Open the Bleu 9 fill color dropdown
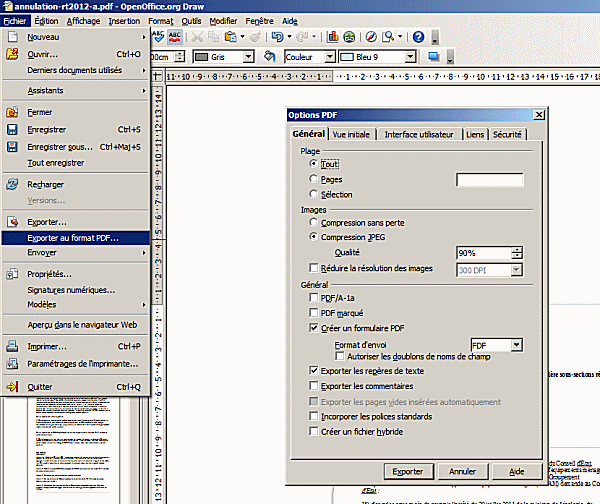This screenshot has height=504, width=600. [x=410, y=57]
